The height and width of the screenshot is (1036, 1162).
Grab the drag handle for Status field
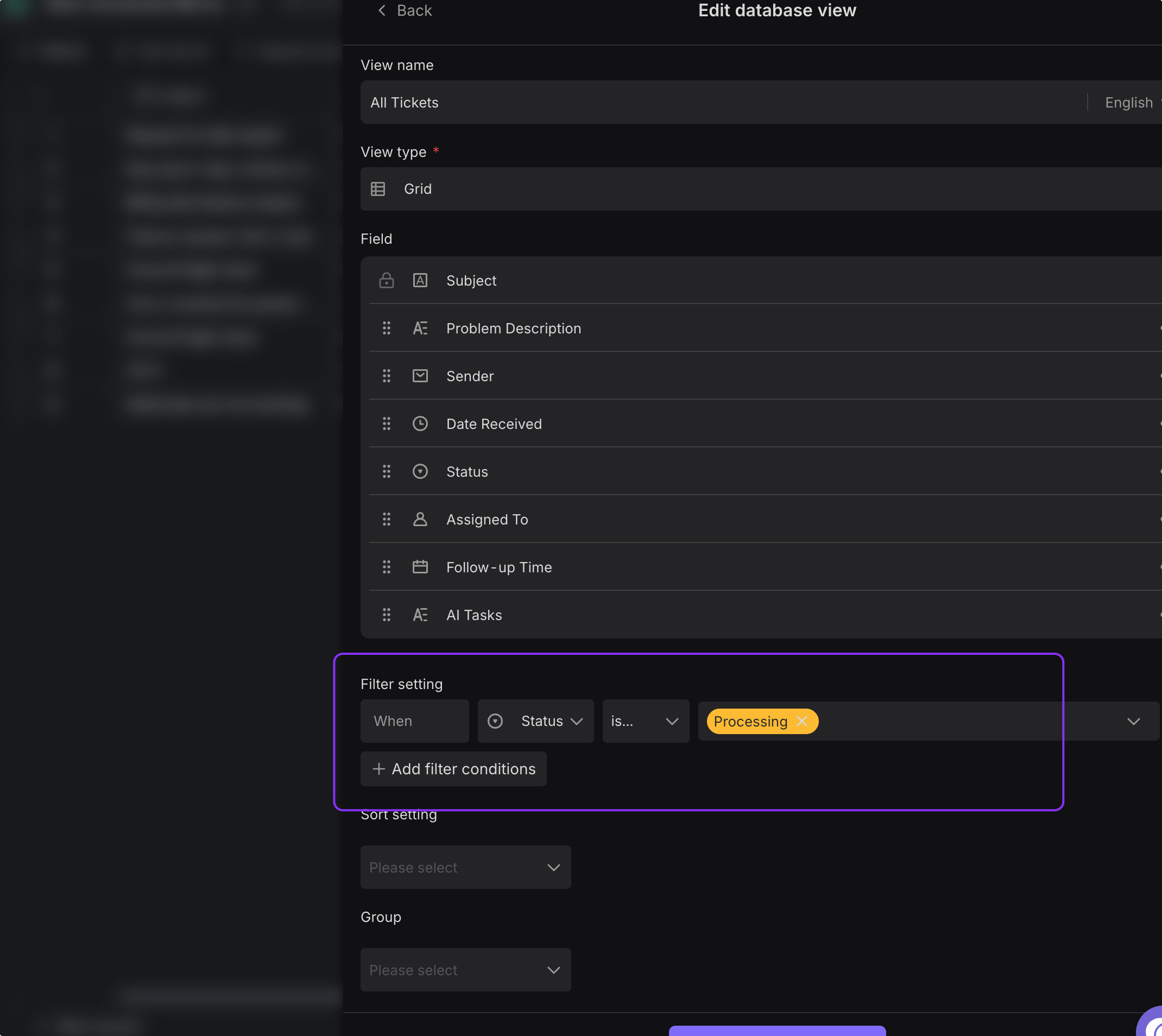click(x=387, y=472)
